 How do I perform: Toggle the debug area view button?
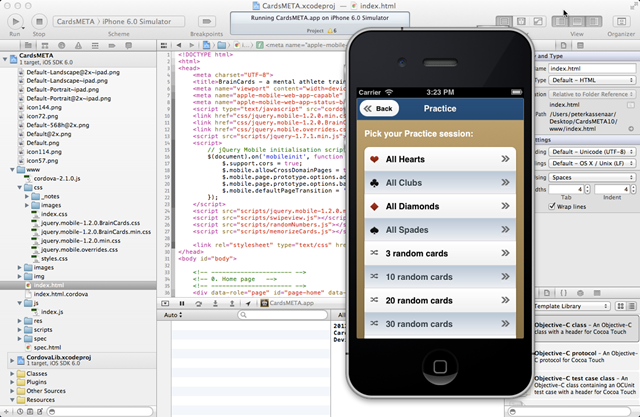click(577, 21)
